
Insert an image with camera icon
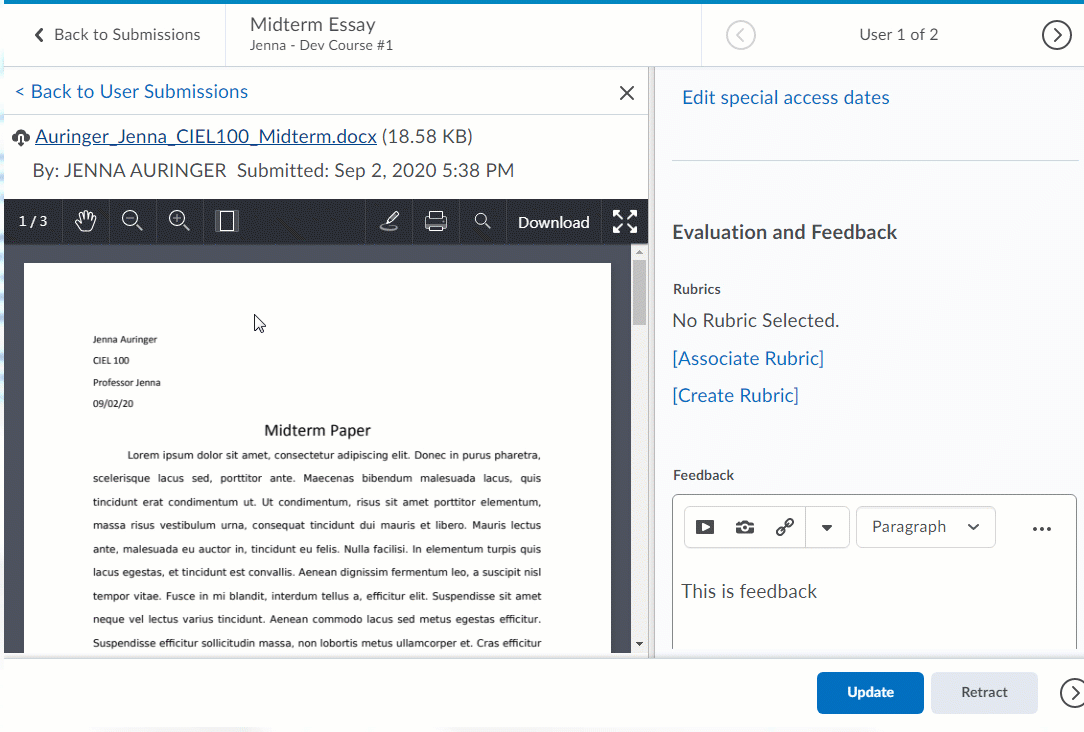745,527
